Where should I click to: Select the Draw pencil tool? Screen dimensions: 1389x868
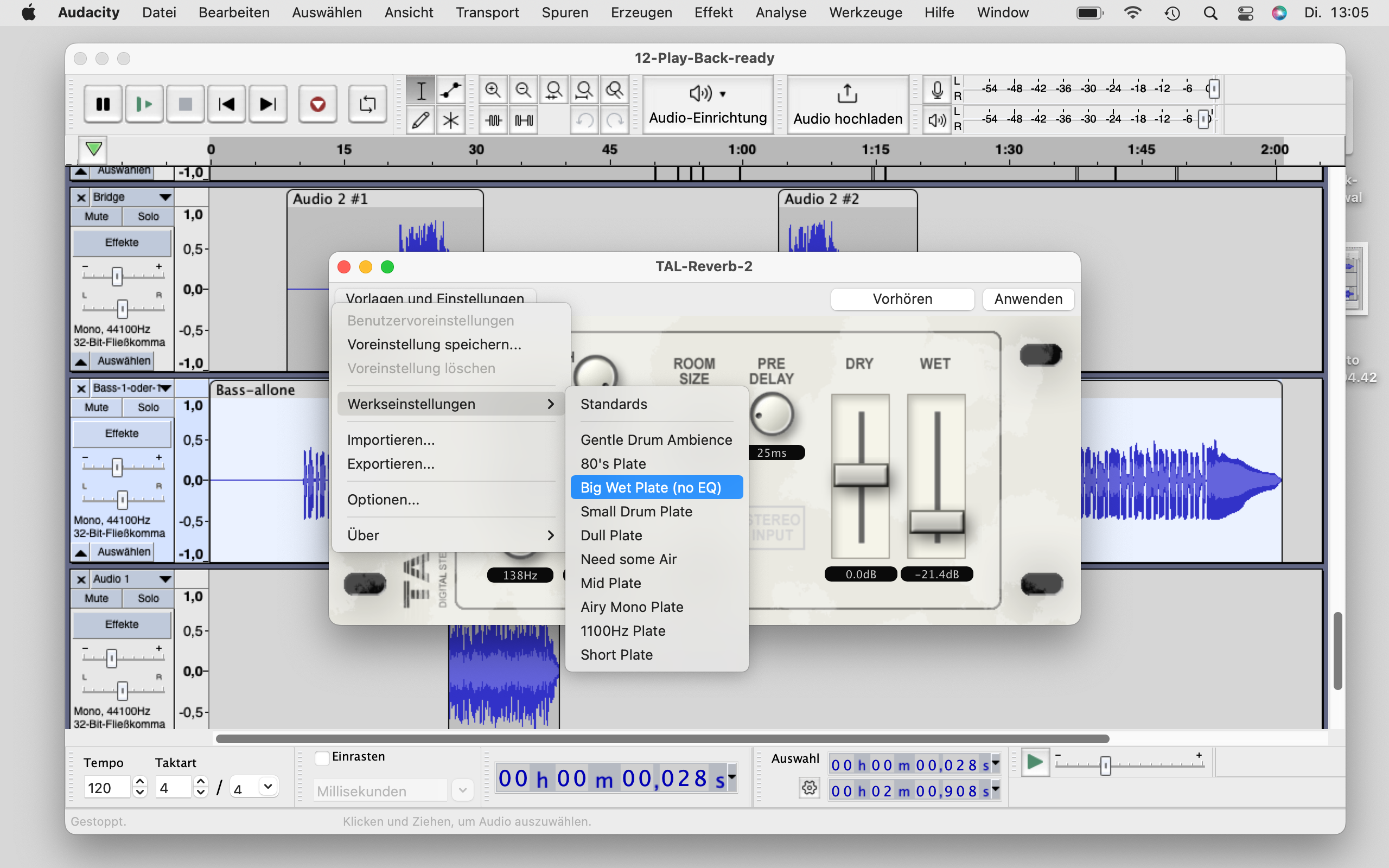coord(420,120)
